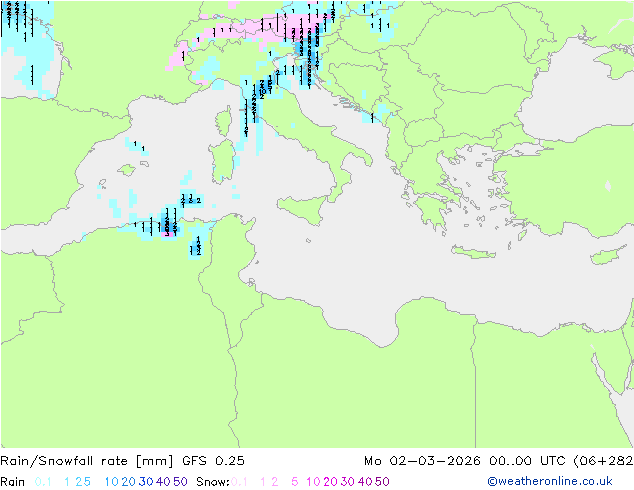Viewport: 634px width, 490px height.
Task: Click the 'Rain' legend label
Action: pyautogui.click(x=13, y=482)
